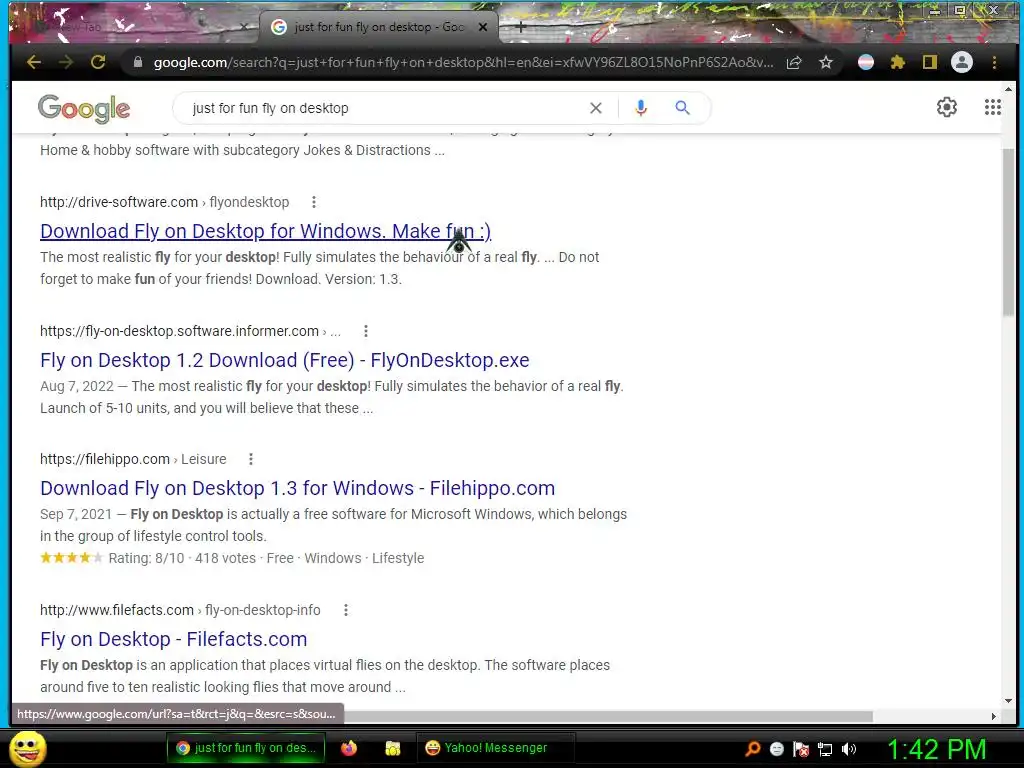This screenshot has height=768, width=1024.
Task: Click the scroll down arrow
Action: (1008, 701)
